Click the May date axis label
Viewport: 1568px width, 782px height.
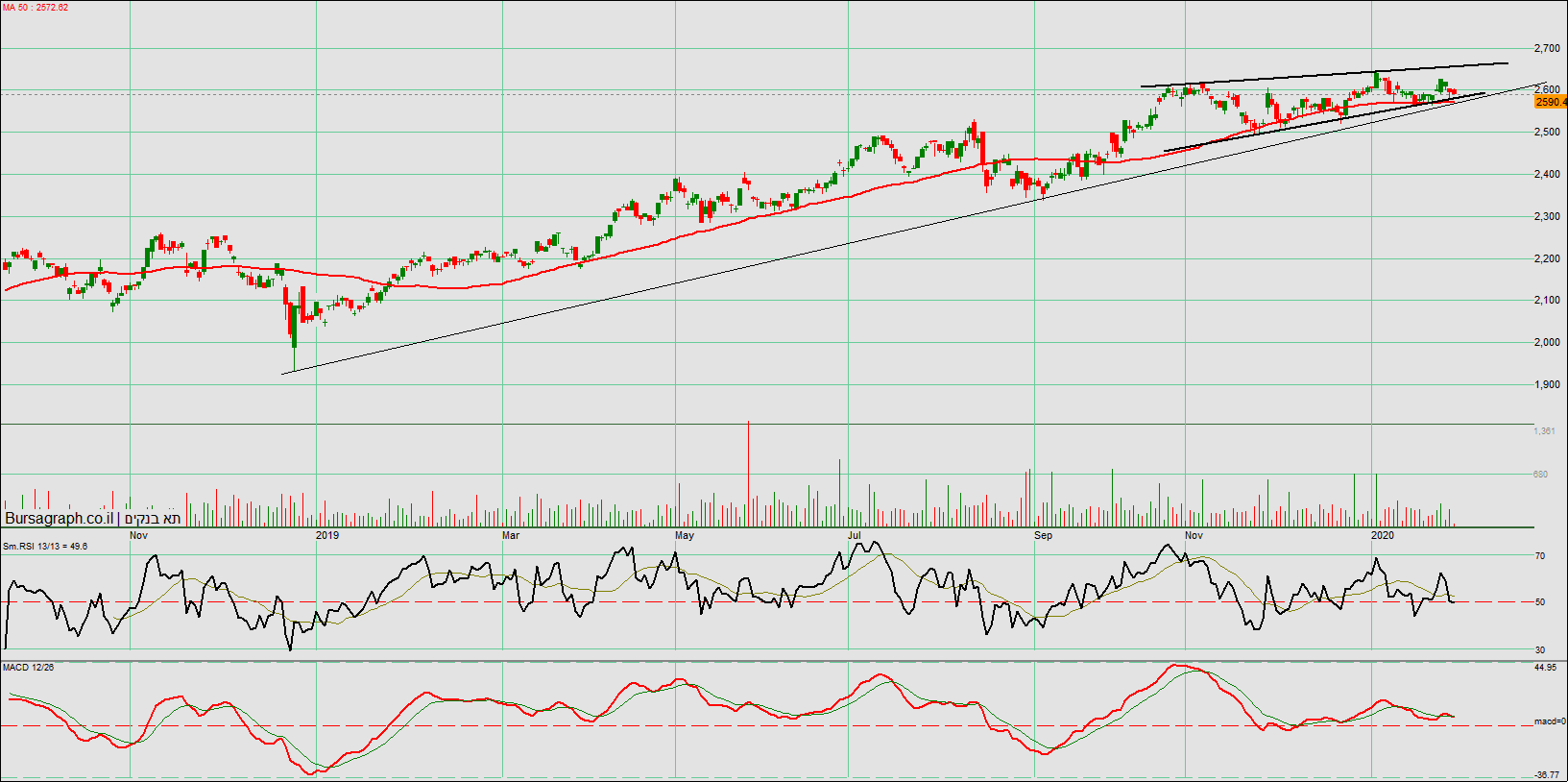[685, 536]
